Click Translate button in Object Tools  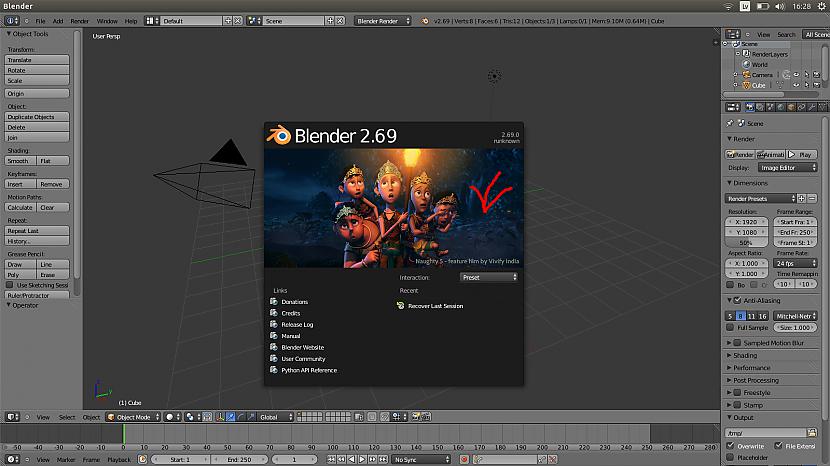click(x=37, y=60)
